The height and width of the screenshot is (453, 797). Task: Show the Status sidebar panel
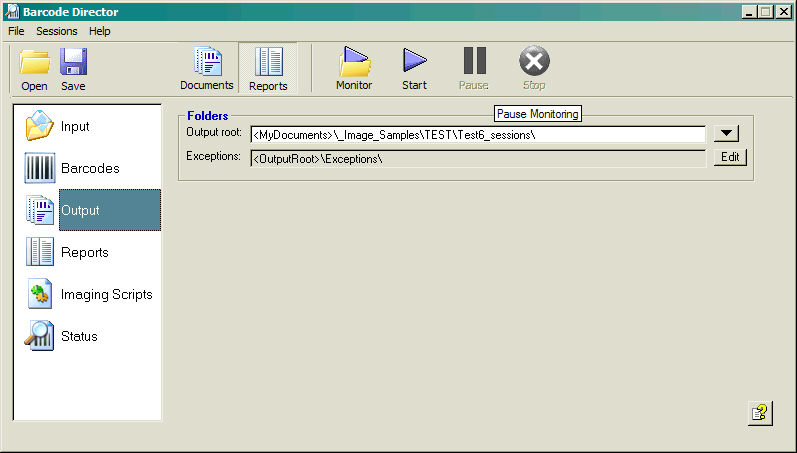[88, 337]
